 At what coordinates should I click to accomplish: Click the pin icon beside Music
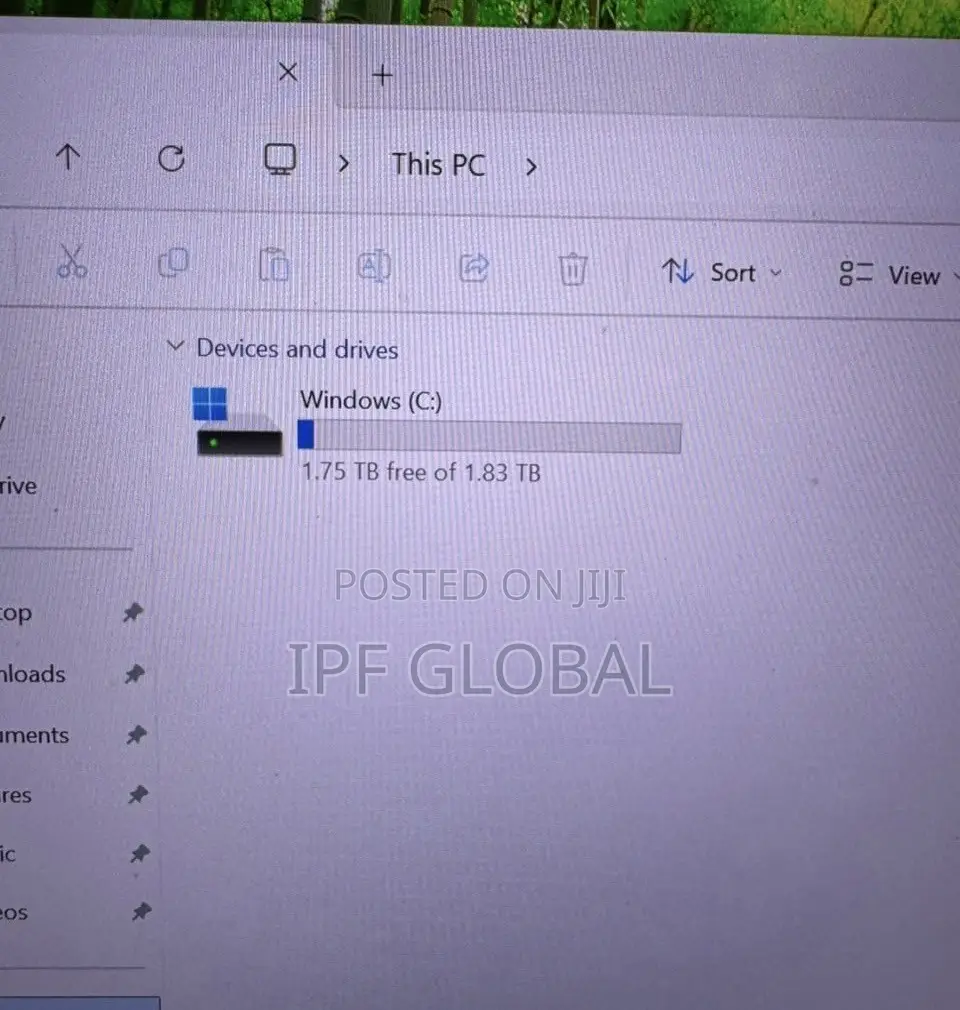pyautogui.click(x=140, y=853)
